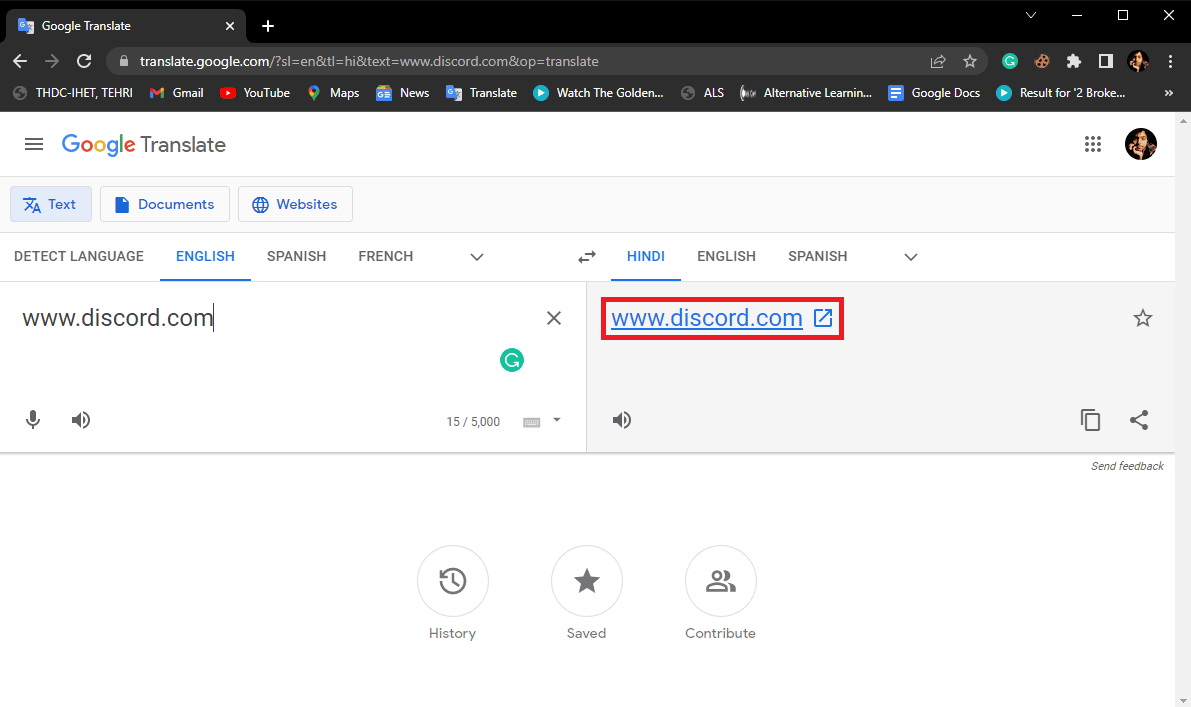Open the Chrome three-dot menu
1191x707 pixels.
pos(1170,62)
